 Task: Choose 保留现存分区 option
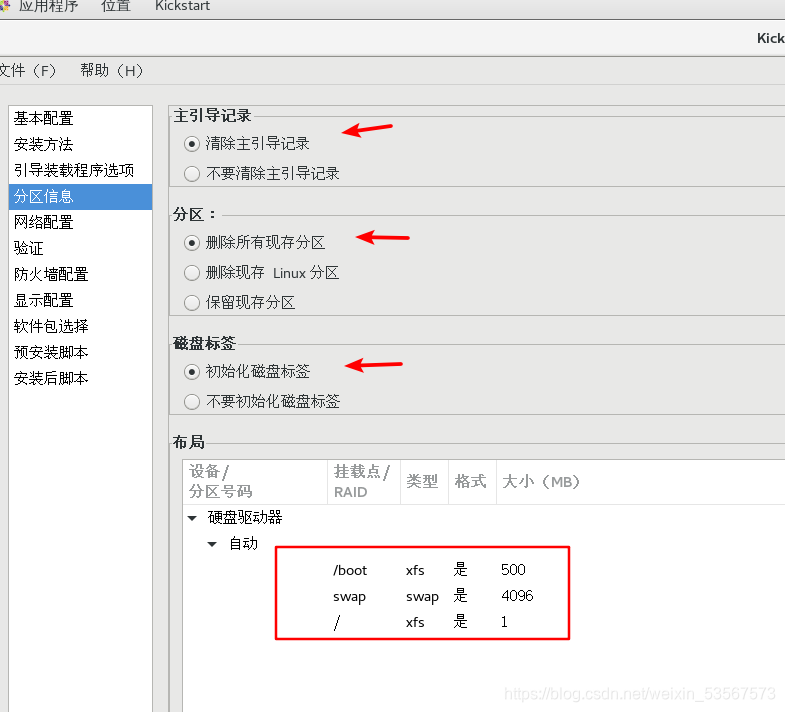(x=192, y=303)
